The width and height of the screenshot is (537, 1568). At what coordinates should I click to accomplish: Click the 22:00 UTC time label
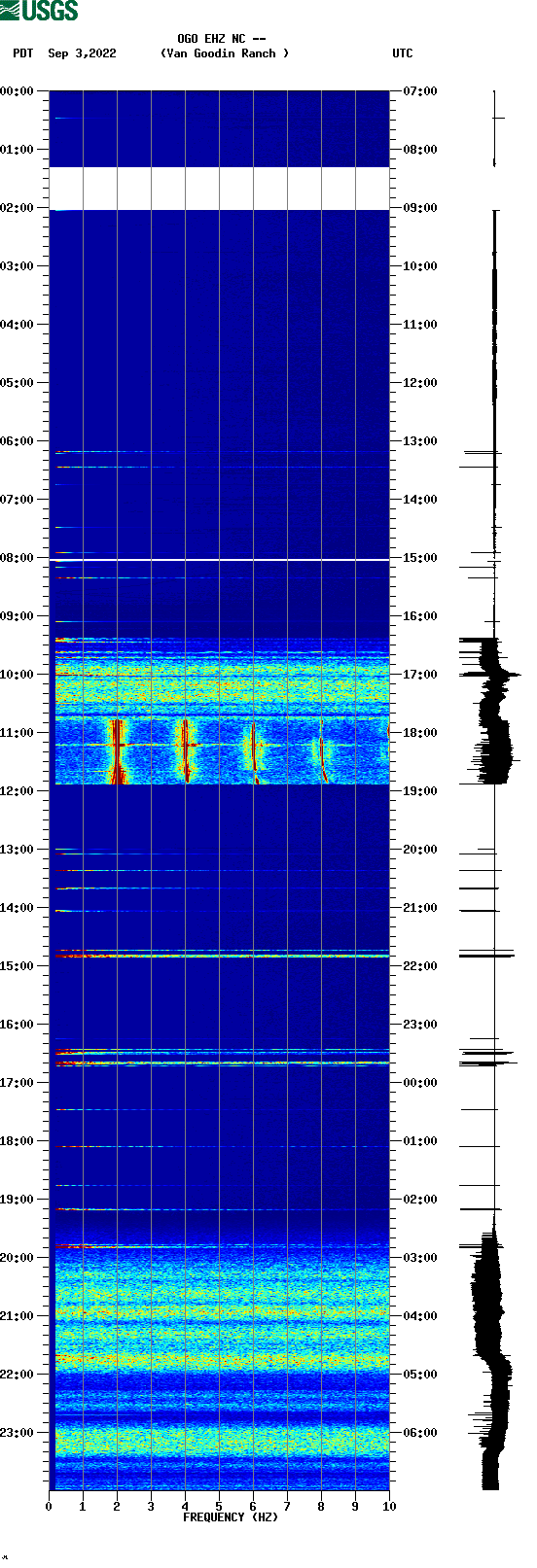pos(420,966)
